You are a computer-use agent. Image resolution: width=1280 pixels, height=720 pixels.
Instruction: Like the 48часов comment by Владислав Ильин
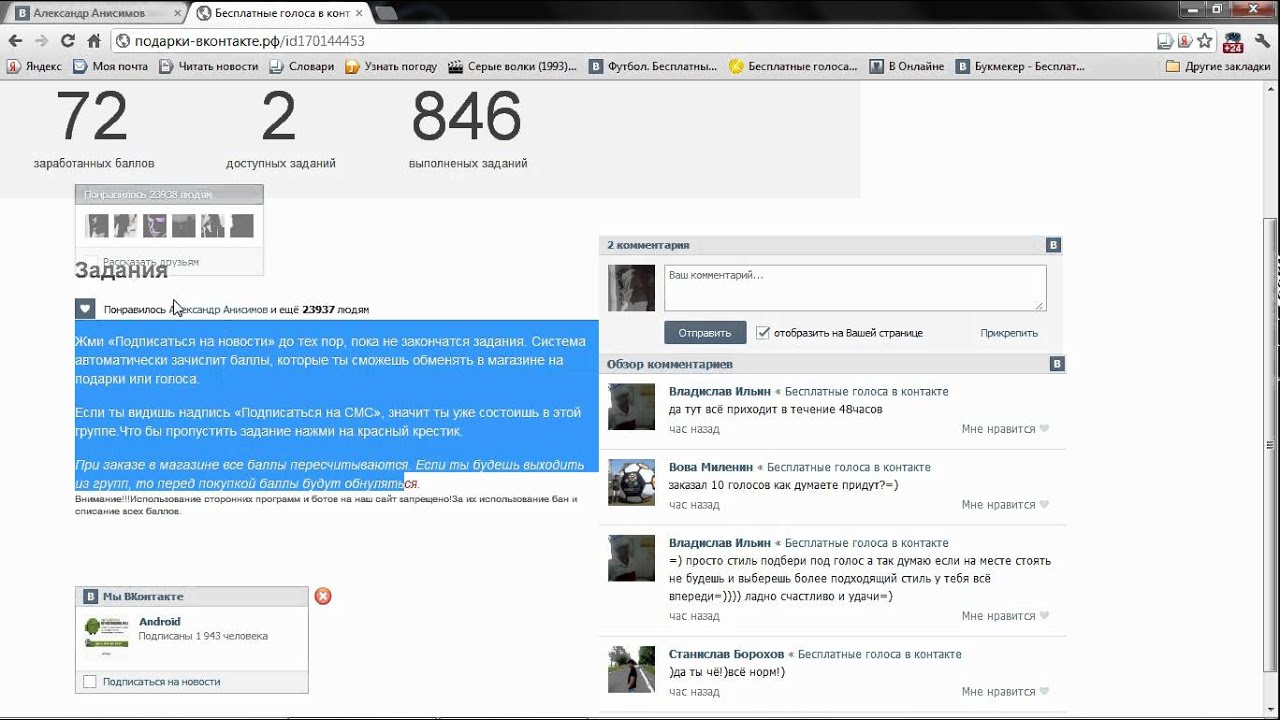pyautogui.click(x=1044, y=429)
